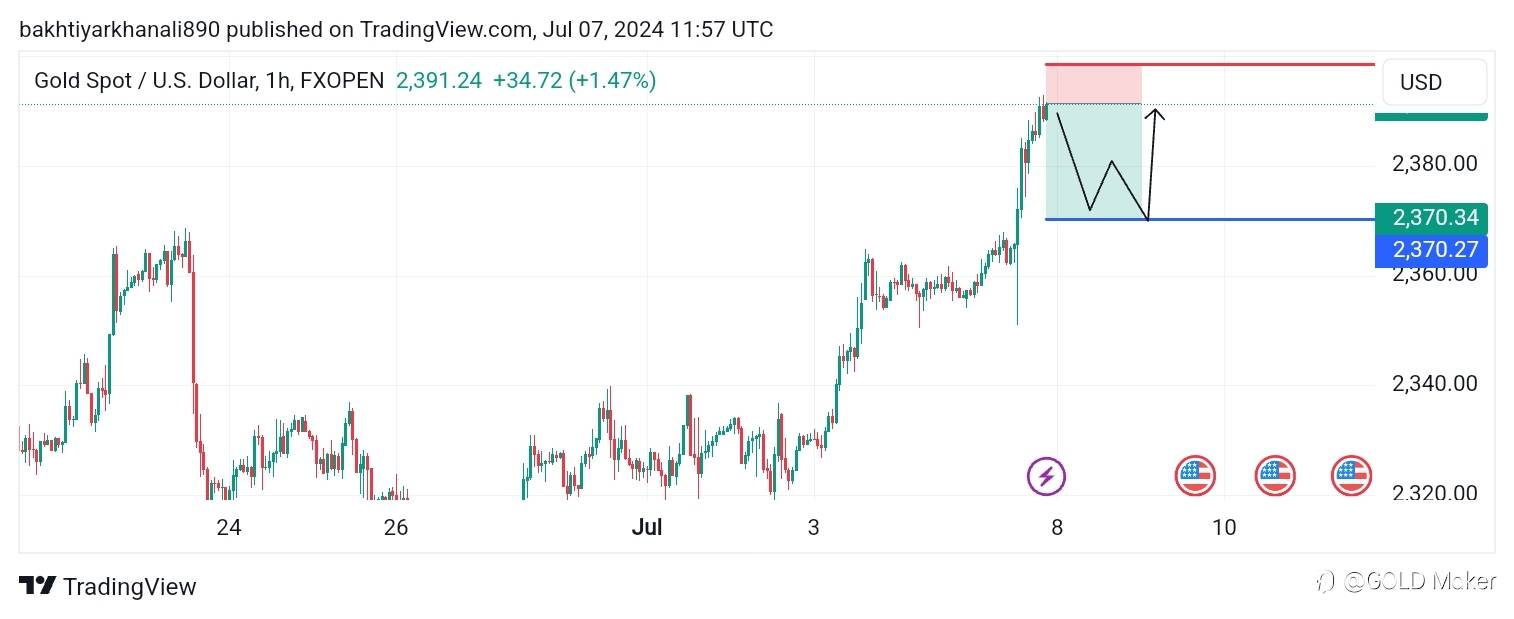Click the purple lightning event icon
Screen dimensions: 1514x619
pyautogui.click(x=1047, y=476)
